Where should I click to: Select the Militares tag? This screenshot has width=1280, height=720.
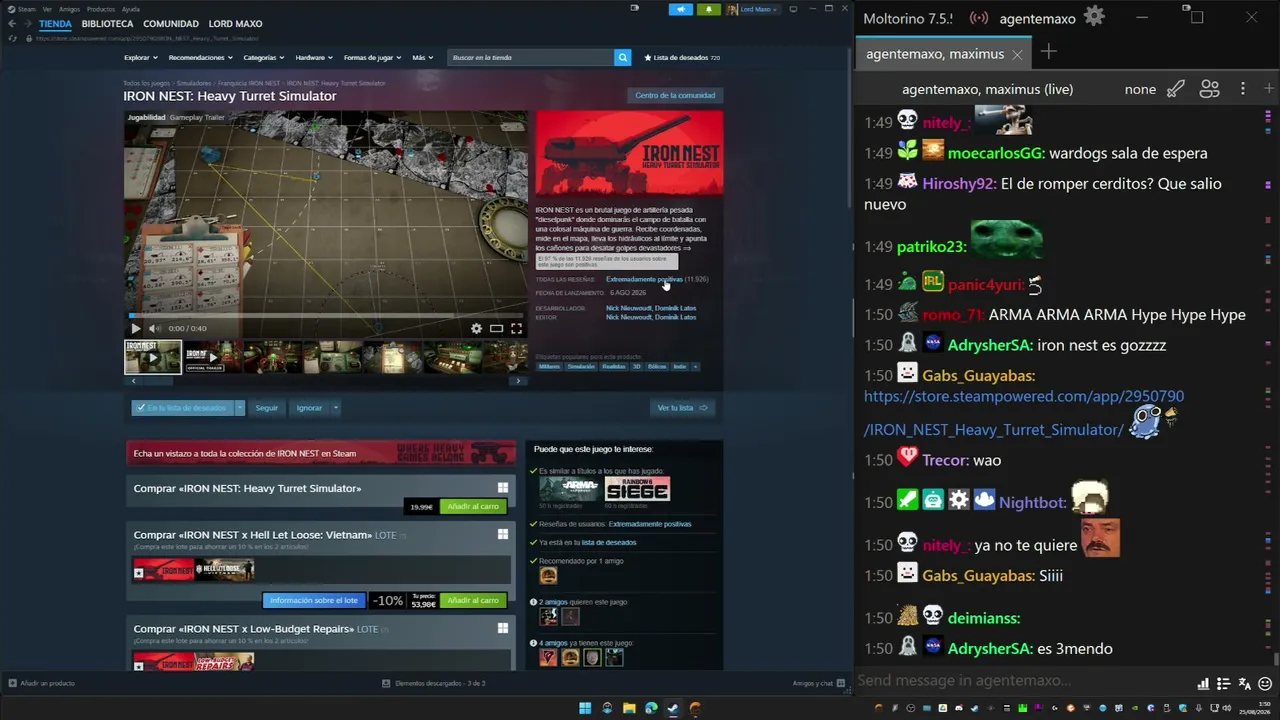549,367
